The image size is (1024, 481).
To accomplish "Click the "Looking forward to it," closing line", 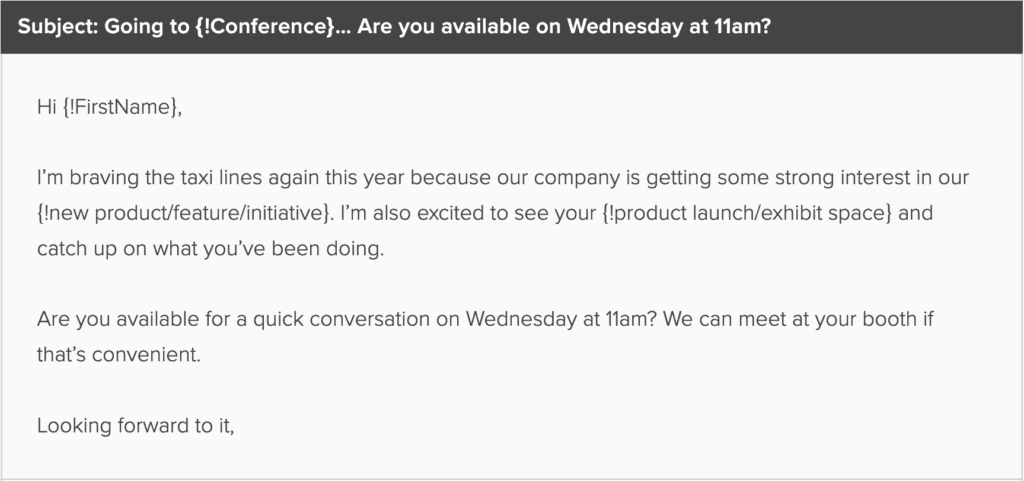I will [x=135, y=425].
